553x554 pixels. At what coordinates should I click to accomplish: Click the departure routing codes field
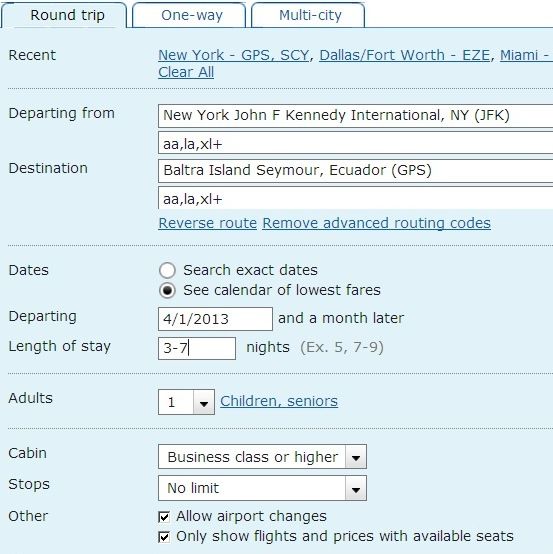coord(355,143)
